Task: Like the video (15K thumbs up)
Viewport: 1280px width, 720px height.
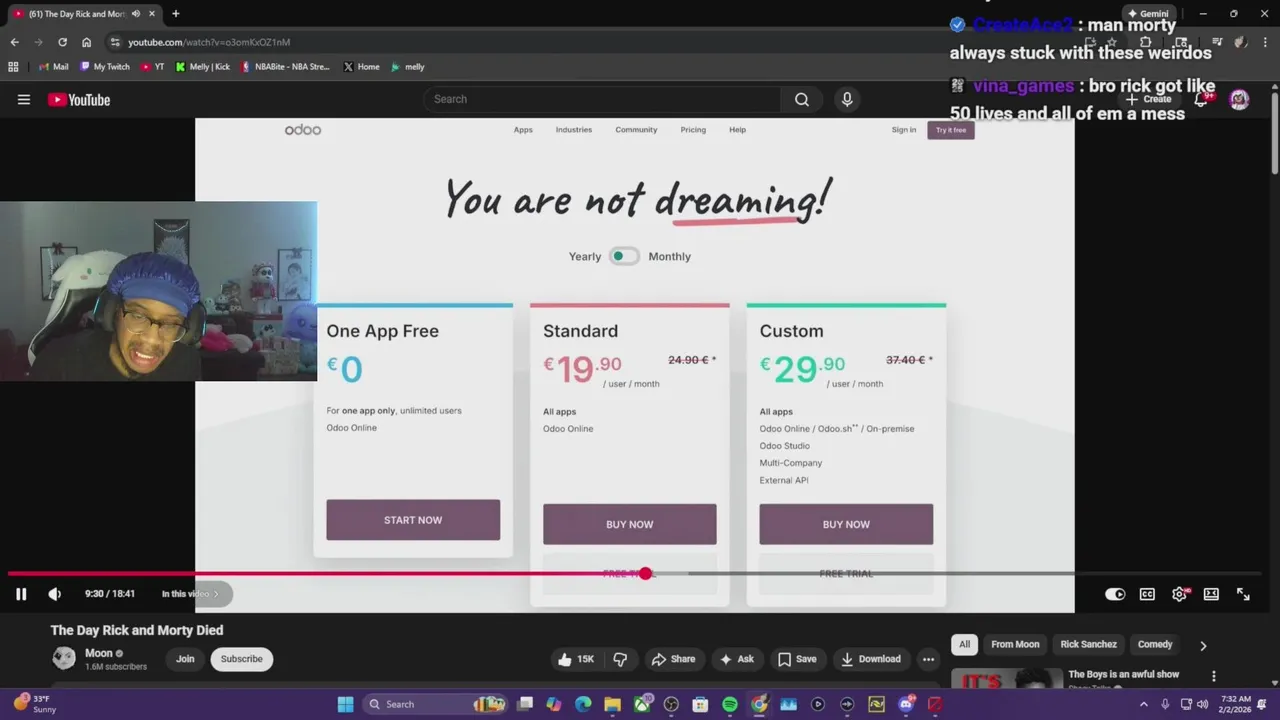Action: point(576,659)
